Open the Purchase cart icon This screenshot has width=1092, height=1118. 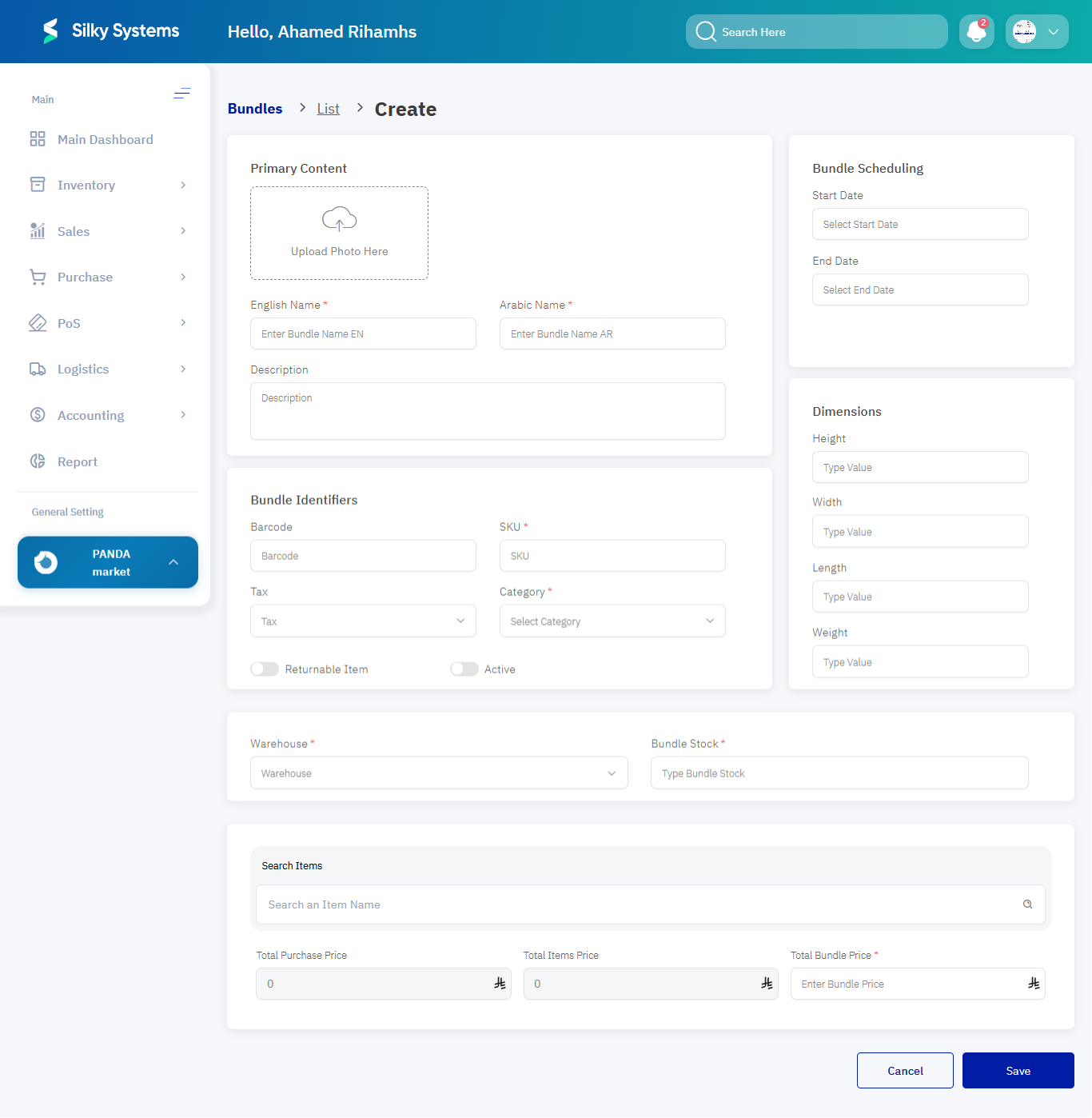[37, 276]
